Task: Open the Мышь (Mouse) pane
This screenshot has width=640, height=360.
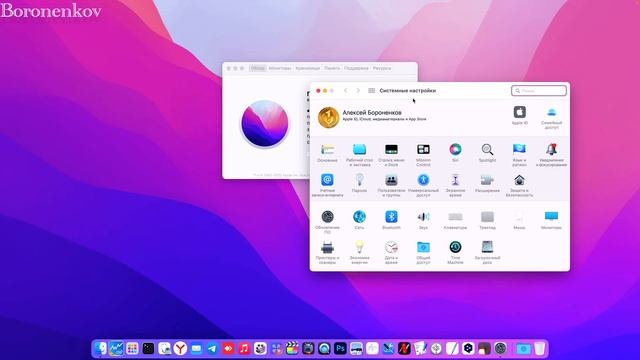Action: [x=519, y=217]
